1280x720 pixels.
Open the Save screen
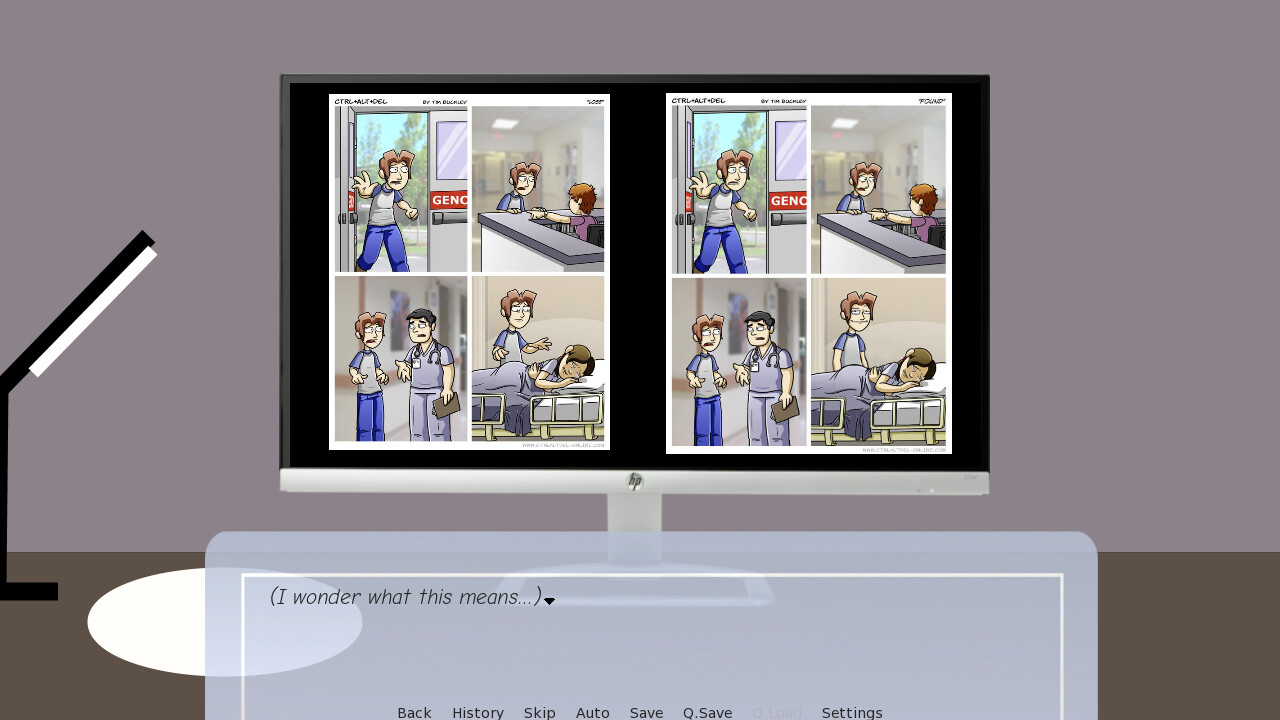[646, 712]
